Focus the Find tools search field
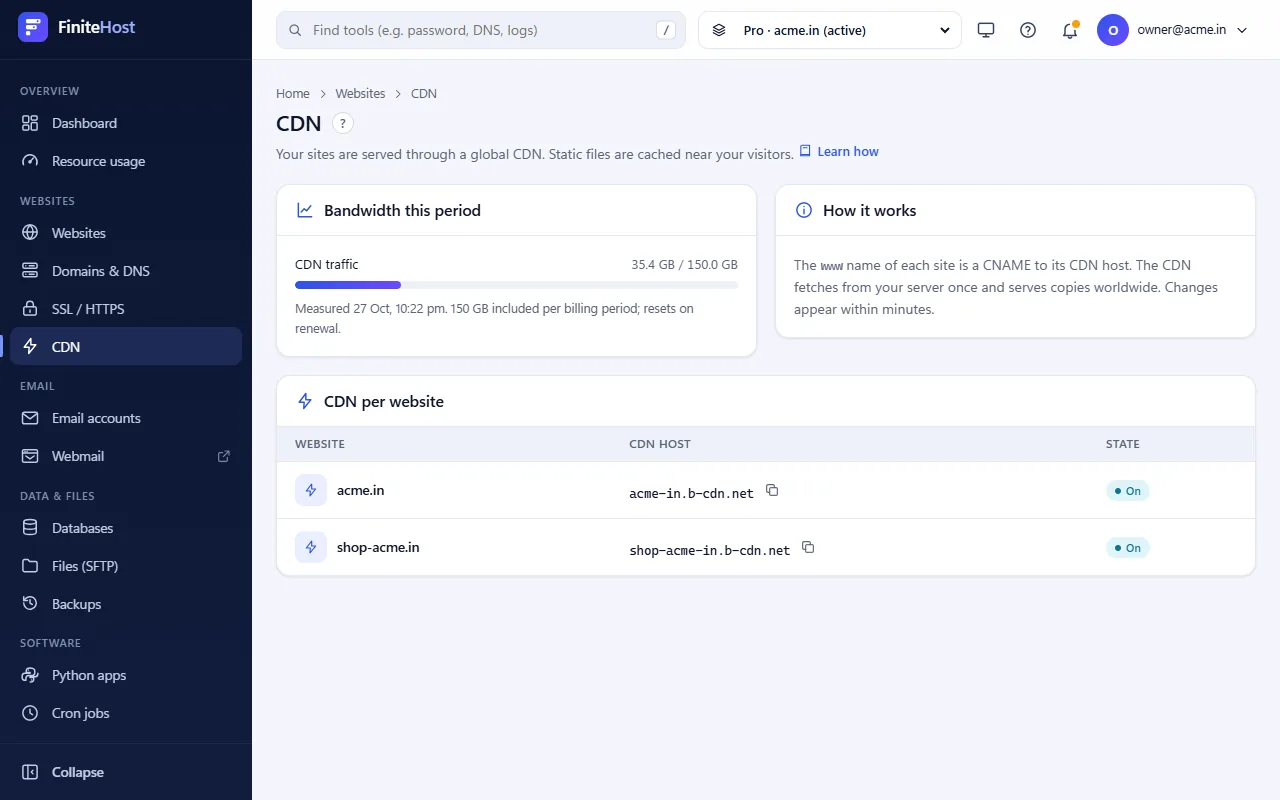Screen dimensions: 1280x800 [x=481, y=30]
